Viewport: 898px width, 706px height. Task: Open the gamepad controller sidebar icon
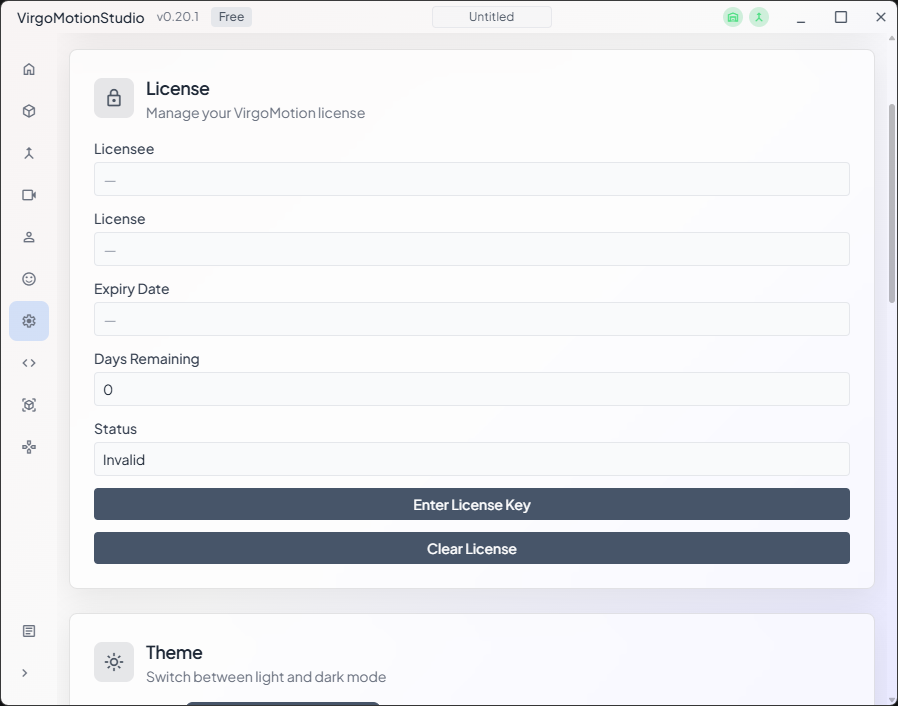coord(29,447)
